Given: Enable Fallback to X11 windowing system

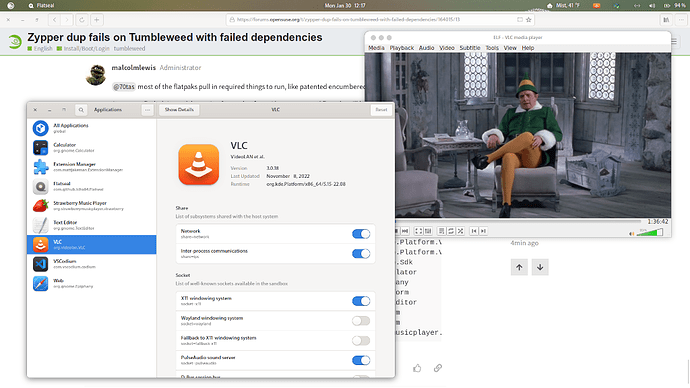Looking at the screenshot, I should 361,341.
